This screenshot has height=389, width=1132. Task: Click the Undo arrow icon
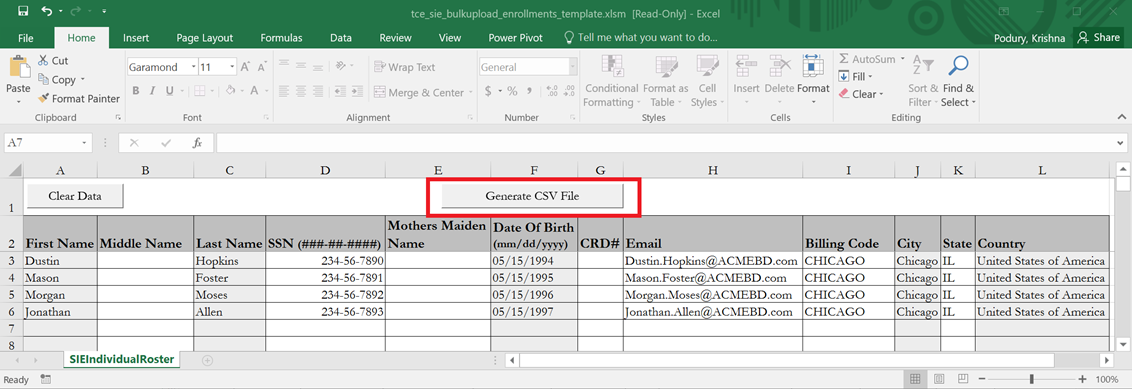click(47, 11)
